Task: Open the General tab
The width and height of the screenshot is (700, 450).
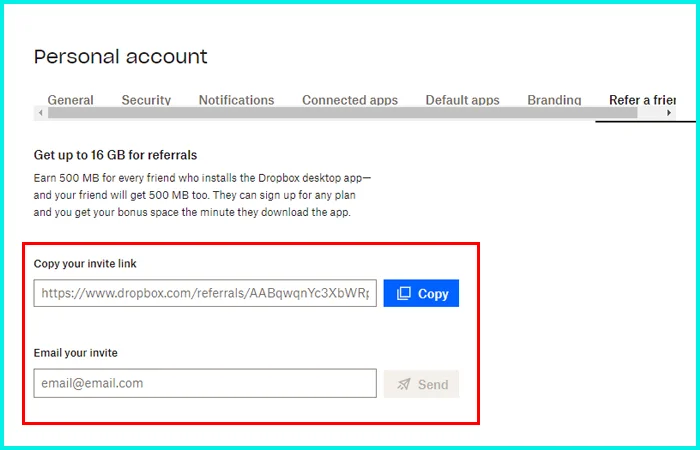Action: click(x=71, y=100)
